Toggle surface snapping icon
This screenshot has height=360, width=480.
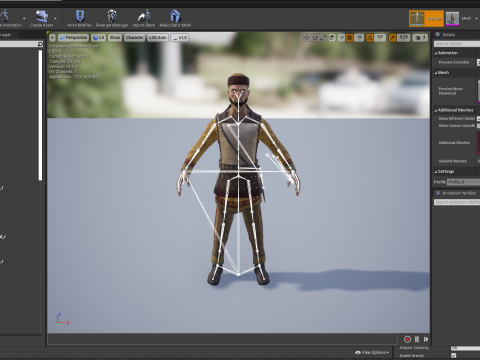click(341, 38)
